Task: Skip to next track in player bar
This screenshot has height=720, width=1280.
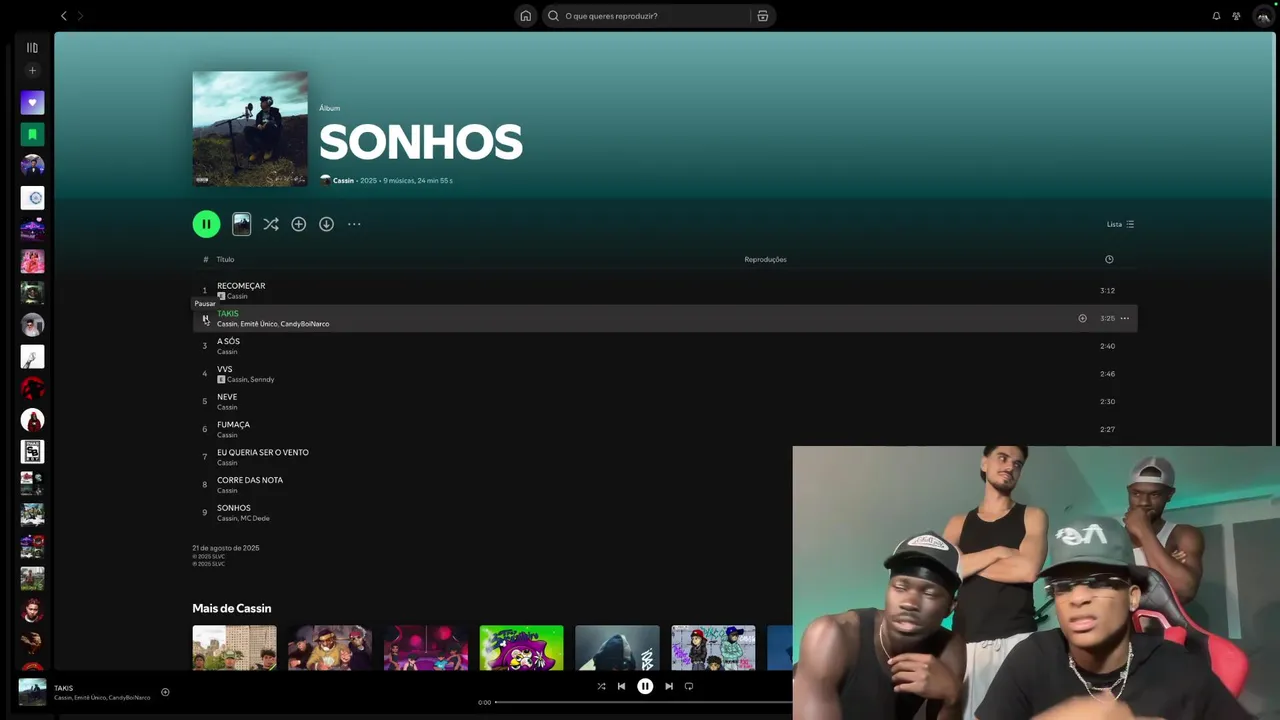Action: tap(669, 686)
